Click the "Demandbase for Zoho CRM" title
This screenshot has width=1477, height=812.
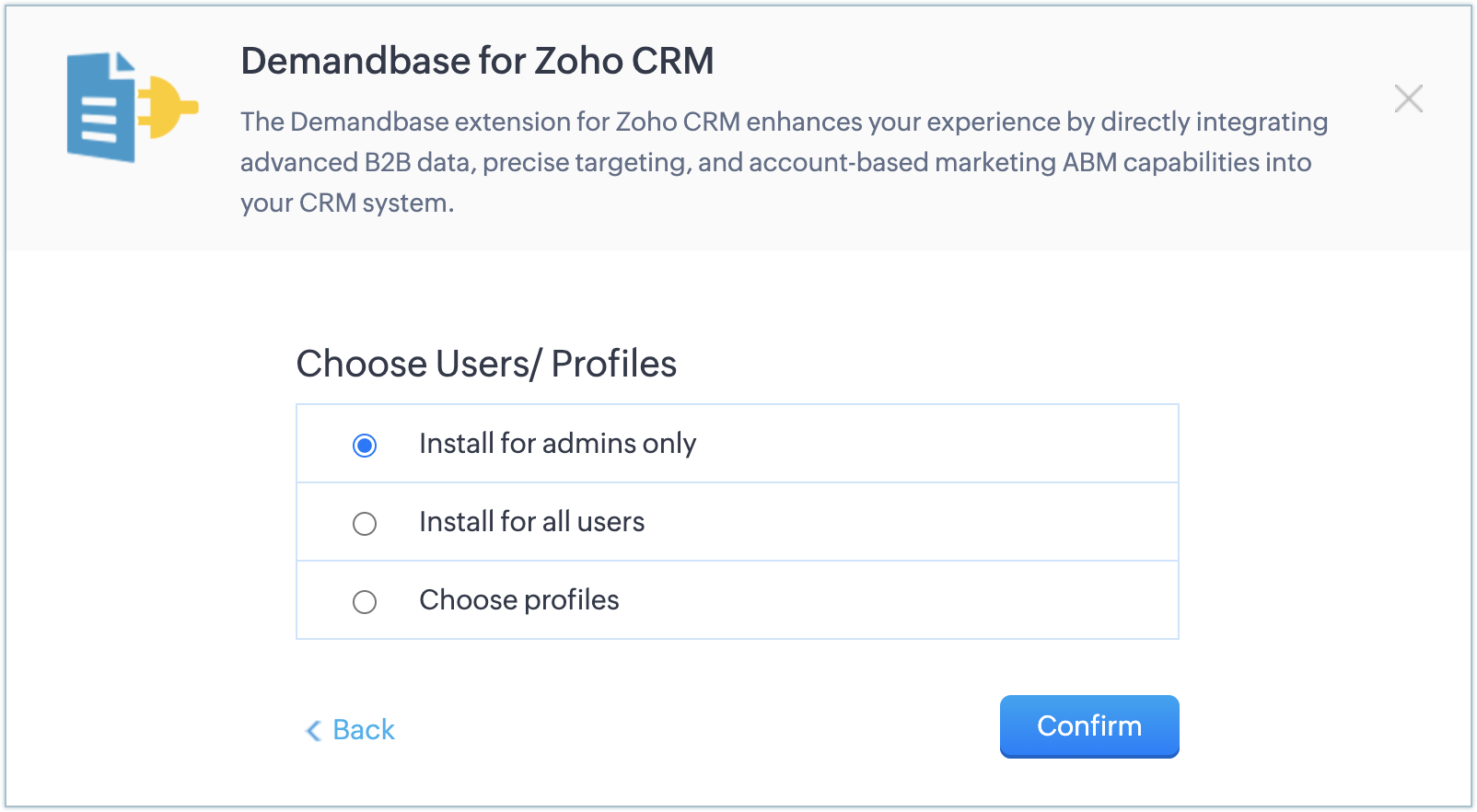[x=477, y=61]
